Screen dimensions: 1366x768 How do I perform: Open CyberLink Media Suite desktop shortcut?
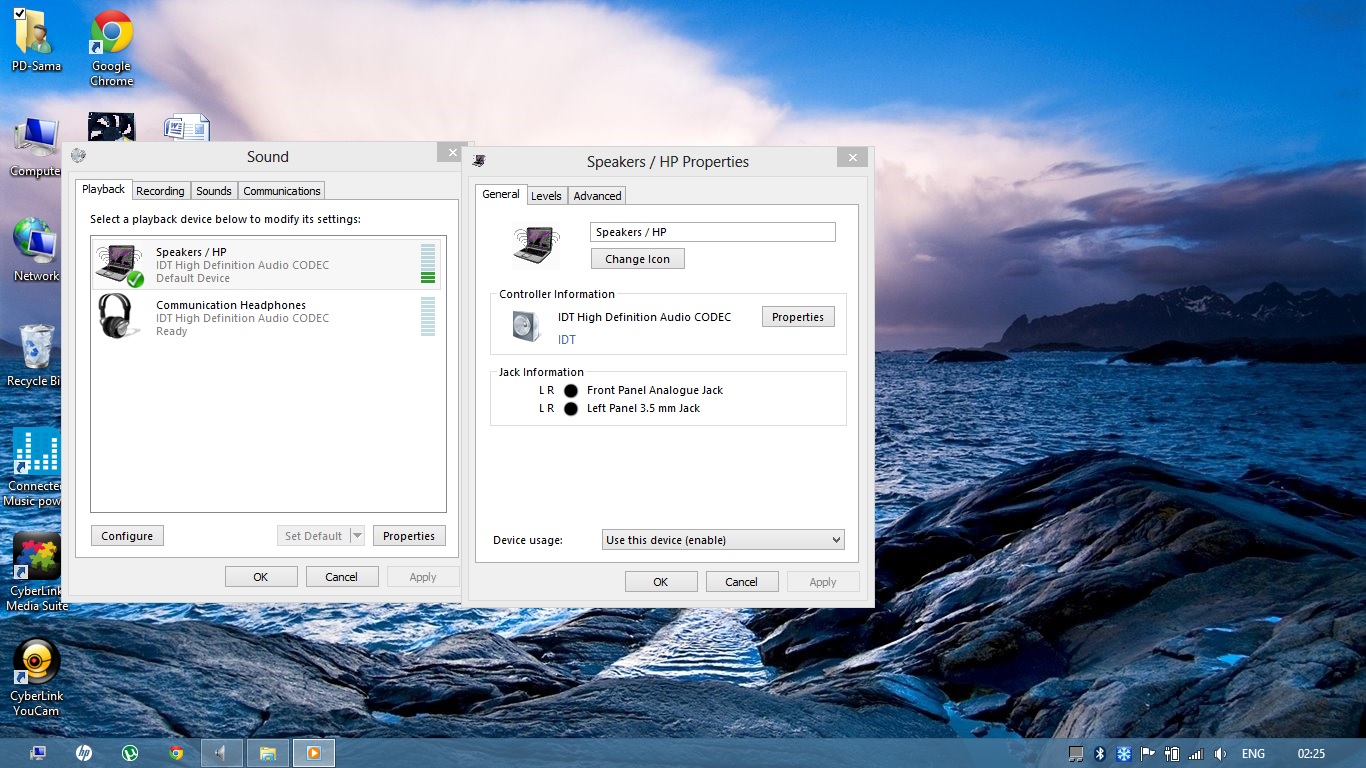click(37, 572)
